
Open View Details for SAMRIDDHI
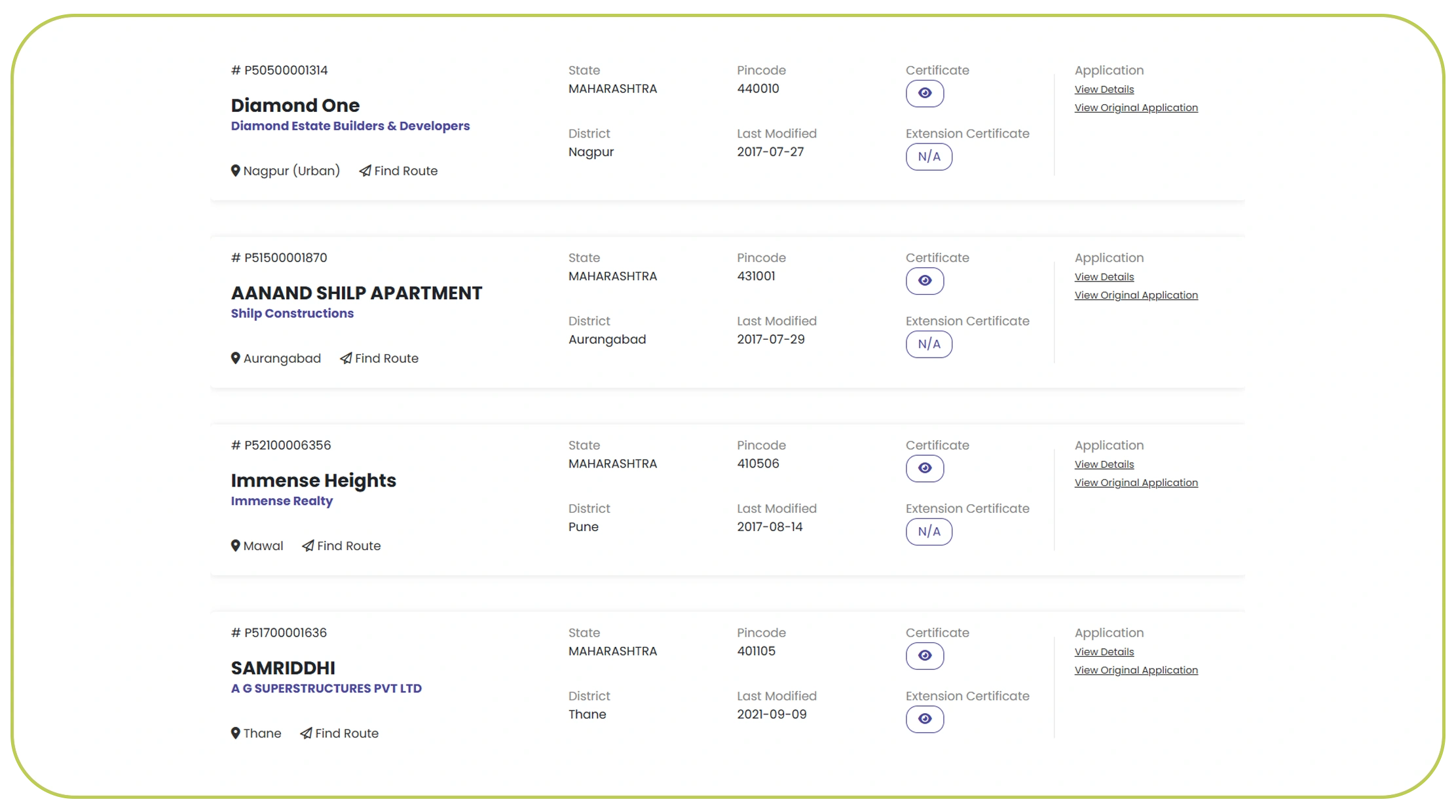coord(1104,652)
